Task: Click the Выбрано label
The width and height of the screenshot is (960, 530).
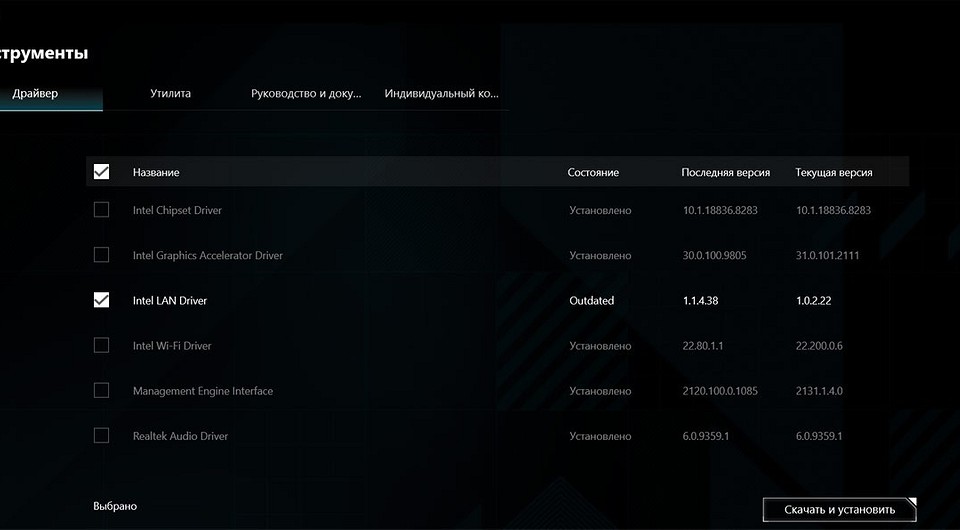Action: pos(115,507)
